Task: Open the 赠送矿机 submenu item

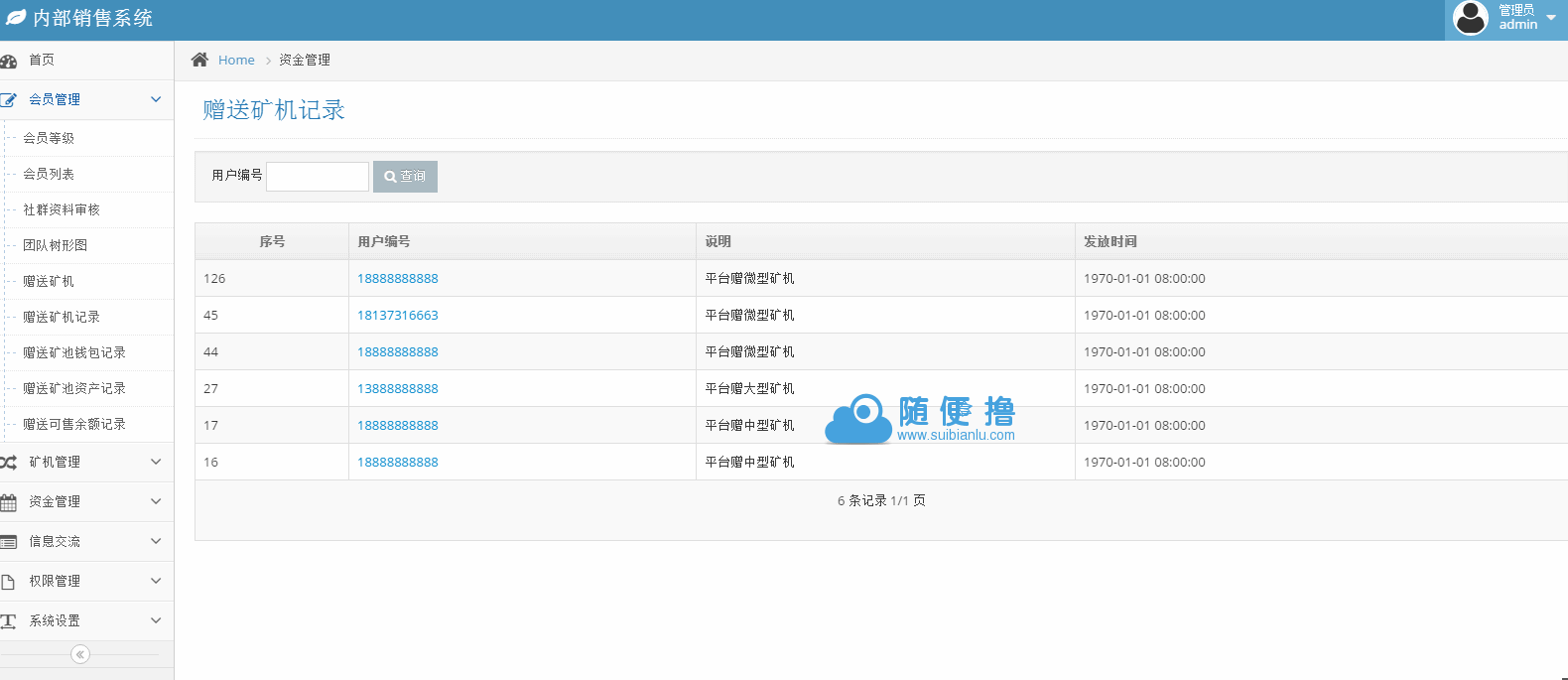Action: point(86,281)
